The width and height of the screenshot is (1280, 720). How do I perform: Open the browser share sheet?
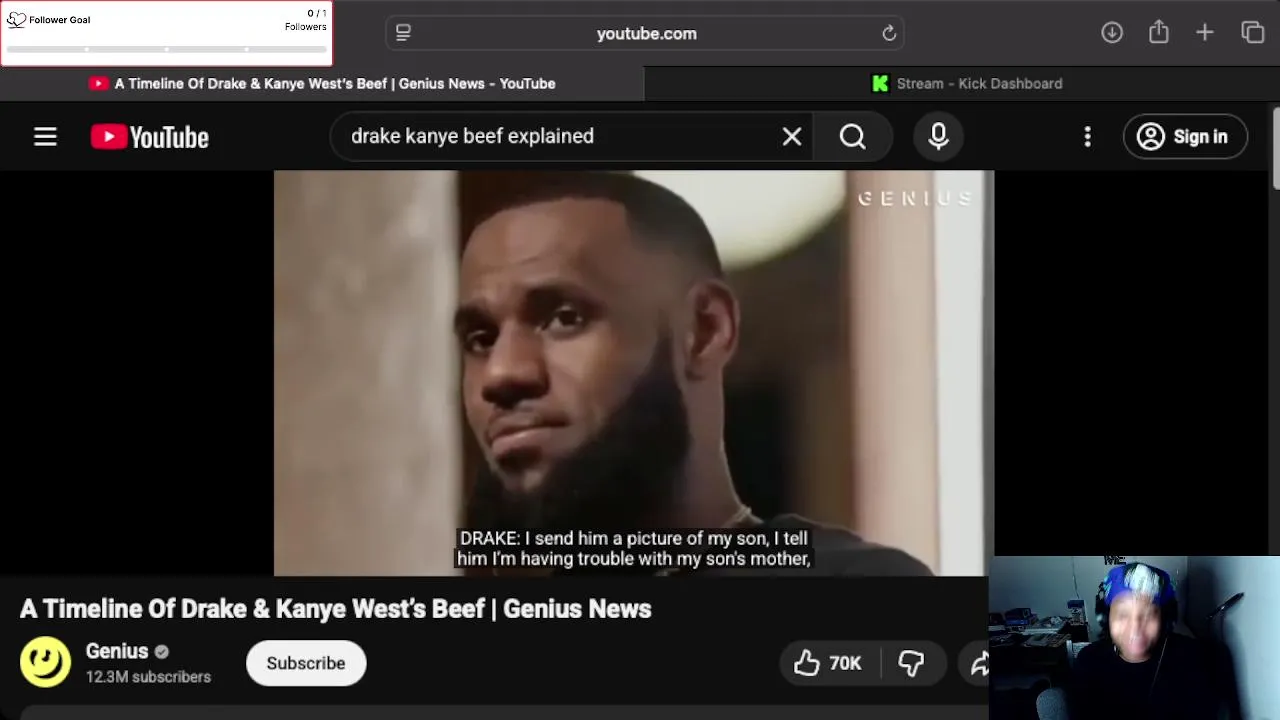pyautogui.click(x=1158, y=32)
